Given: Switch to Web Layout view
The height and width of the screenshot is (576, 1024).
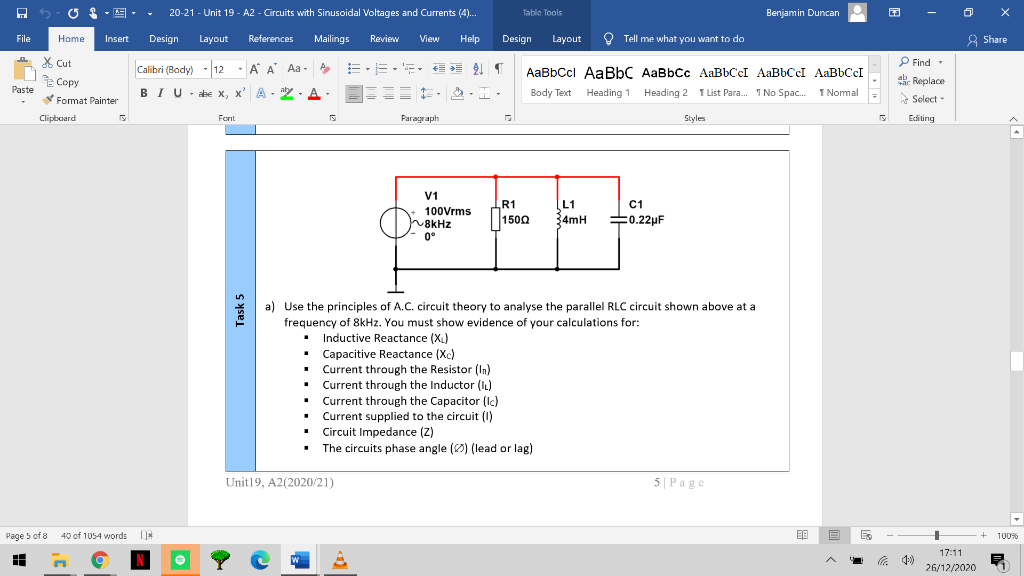Looking at the screenshot, I should [866, 536].
